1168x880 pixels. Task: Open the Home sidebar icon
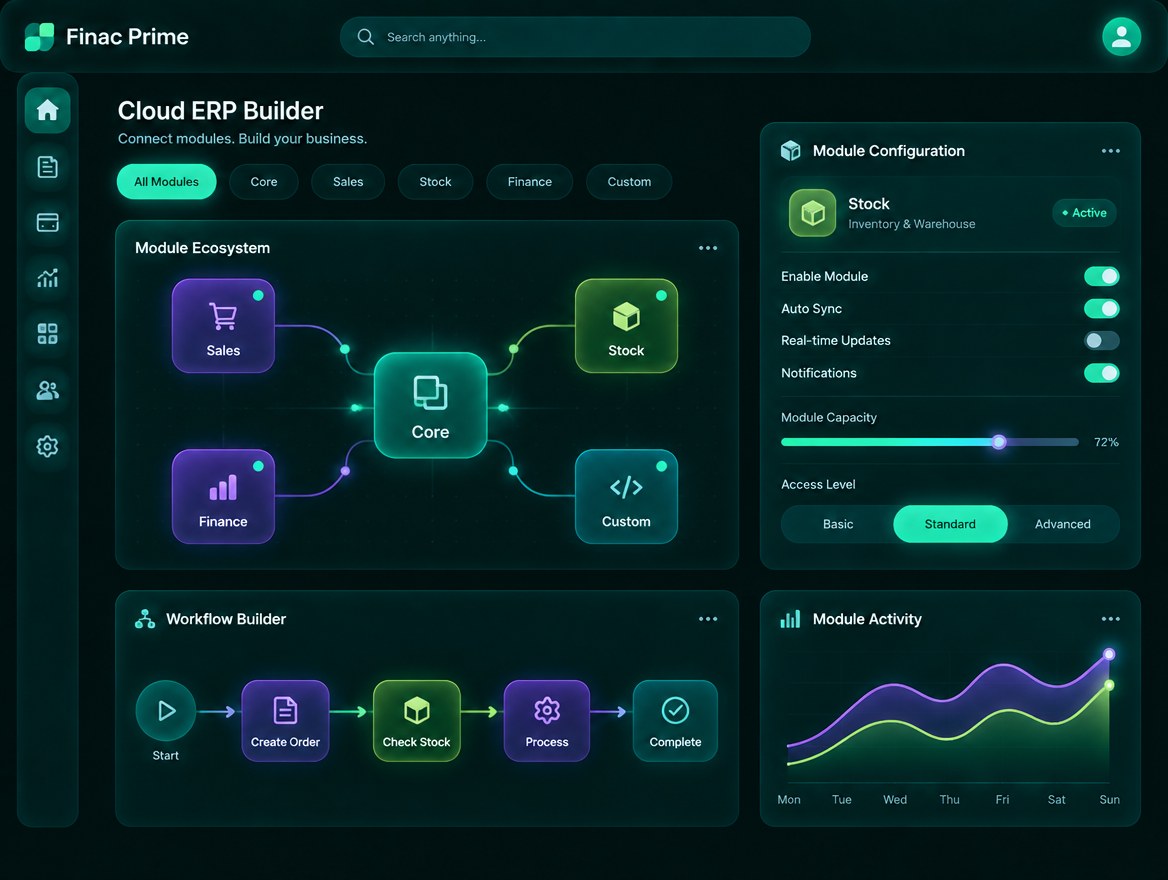[48, 110]
